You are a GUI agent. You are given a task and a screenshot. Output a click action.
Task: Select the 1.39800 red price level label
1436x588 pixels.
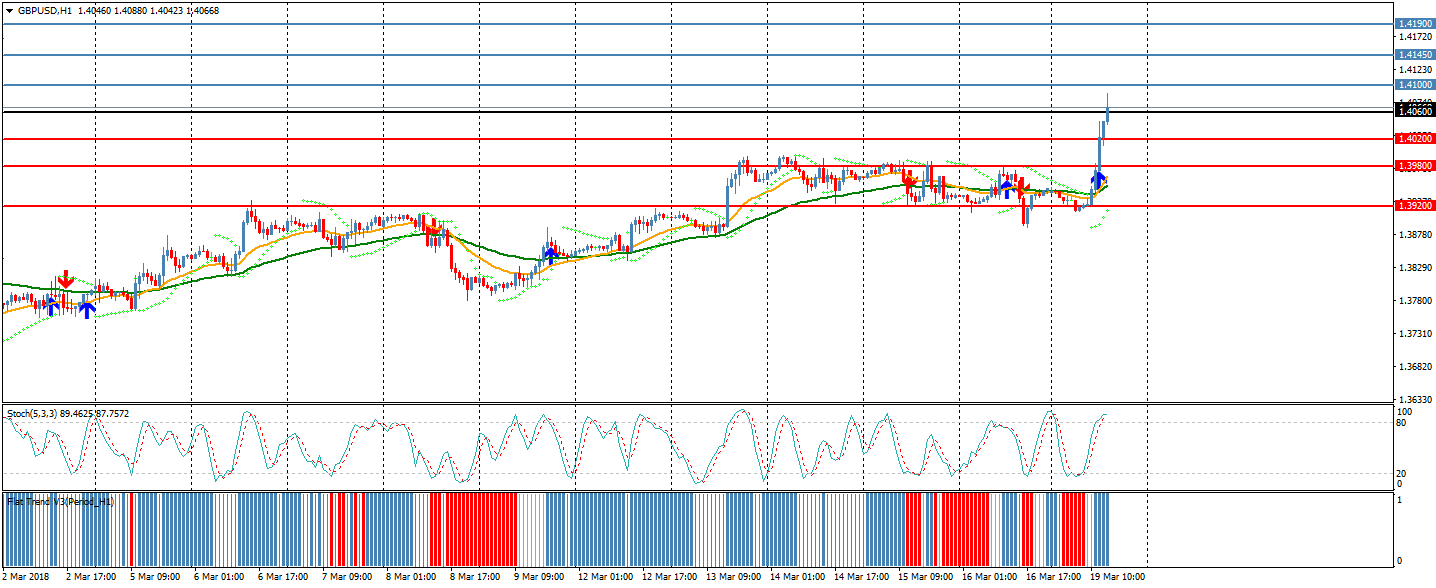click(x=1415, y=166)
